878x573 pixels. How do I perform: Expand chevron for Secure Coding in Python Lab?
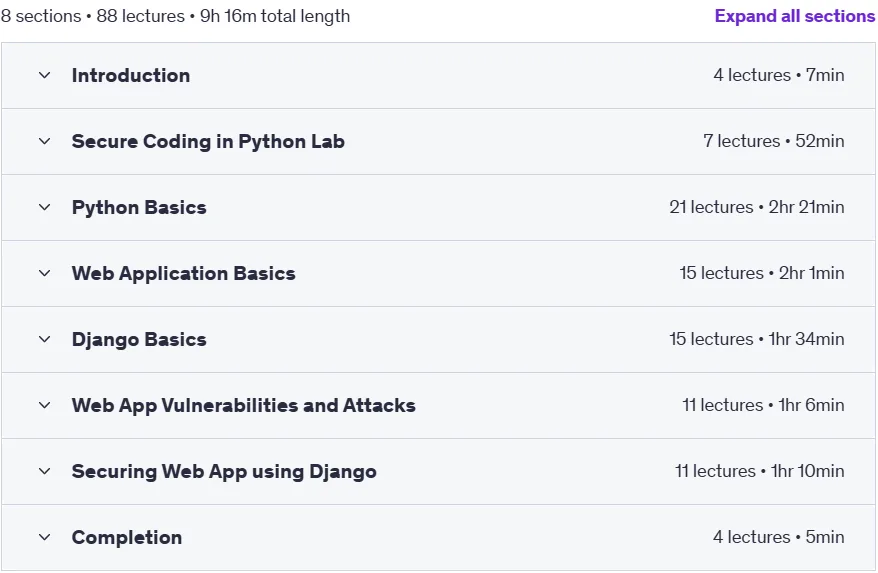coord(44,141)
